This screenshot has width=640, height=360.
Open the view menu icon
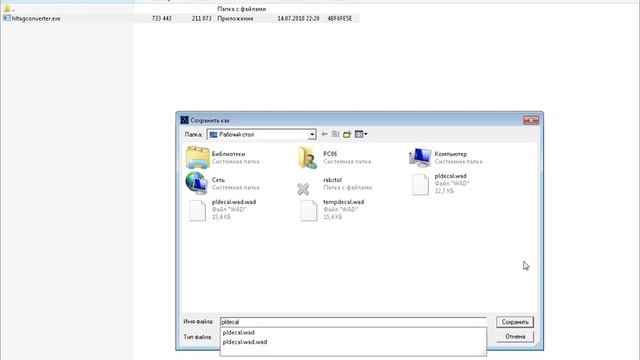pyautogui.click(x=361, y=134)
